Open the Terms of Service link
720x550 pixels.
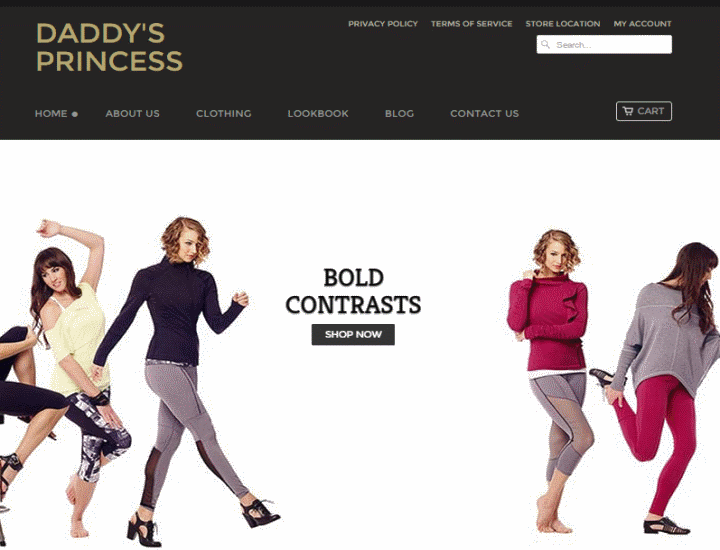coord(472,24)
